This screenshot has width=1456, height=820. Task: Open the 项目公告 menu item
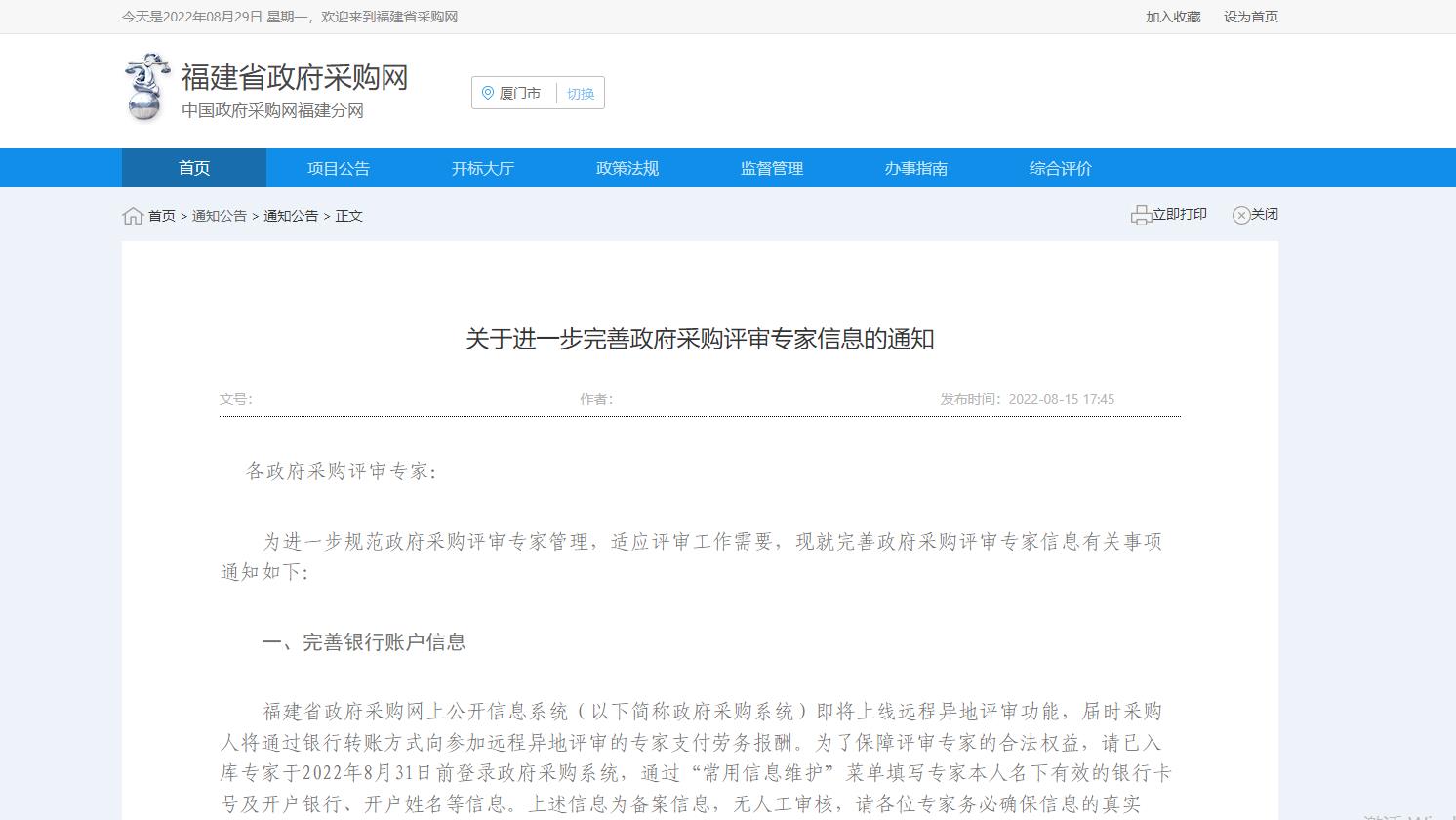click(x=339, y=168)
